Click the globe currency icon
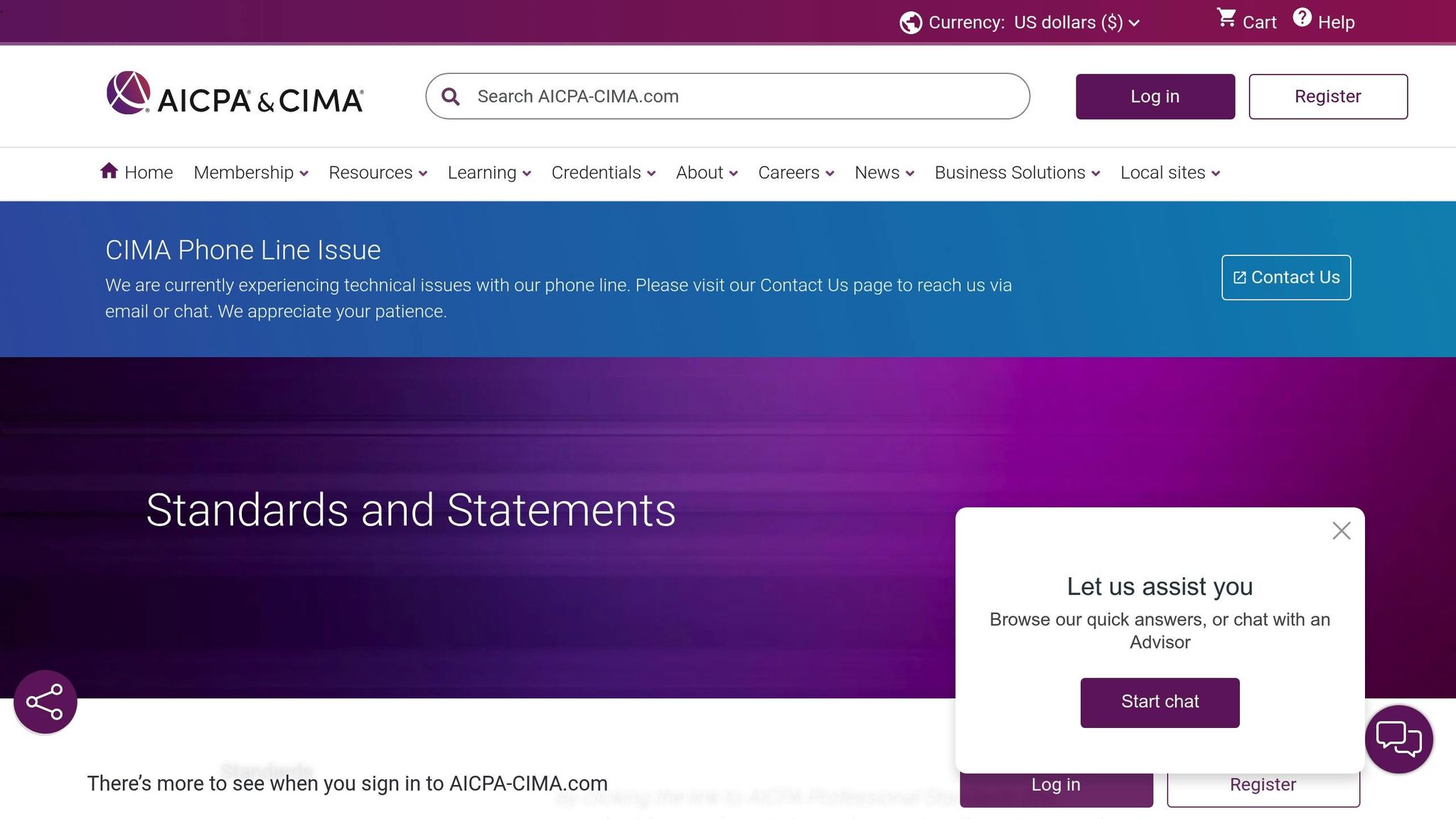 tap(911, 22)
